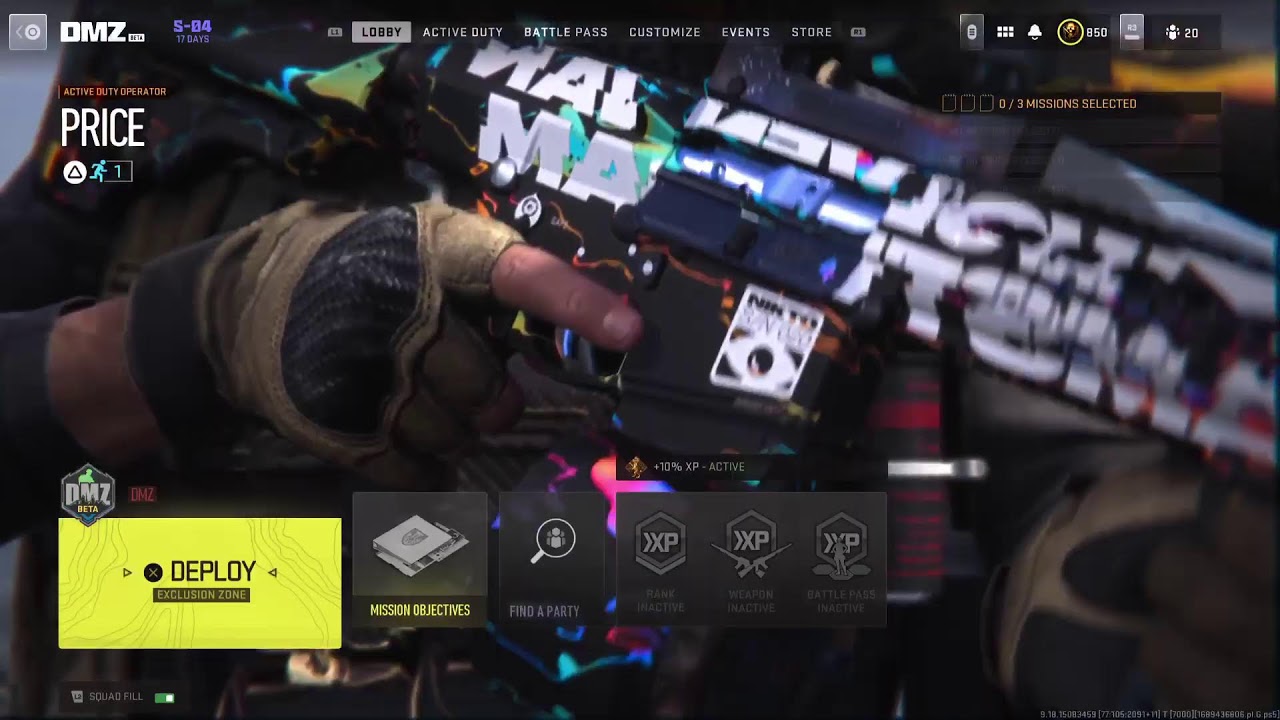1280x720 pixels.
Task: Click the 0 / 3 Missions Selected text
Action: (x=1067, y=103)
